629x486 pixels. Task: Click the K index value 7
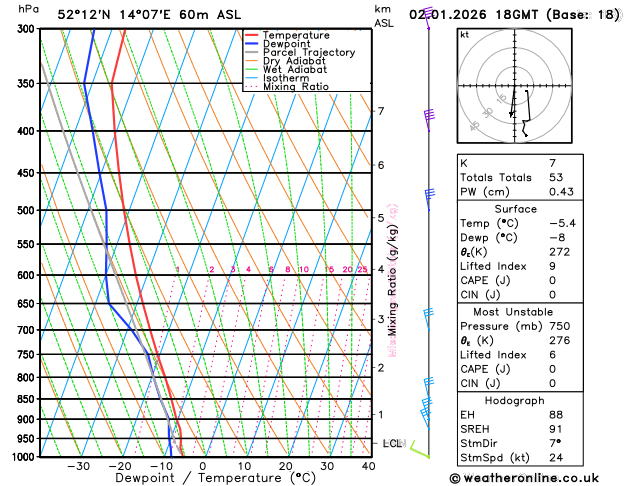coord(553,163)
